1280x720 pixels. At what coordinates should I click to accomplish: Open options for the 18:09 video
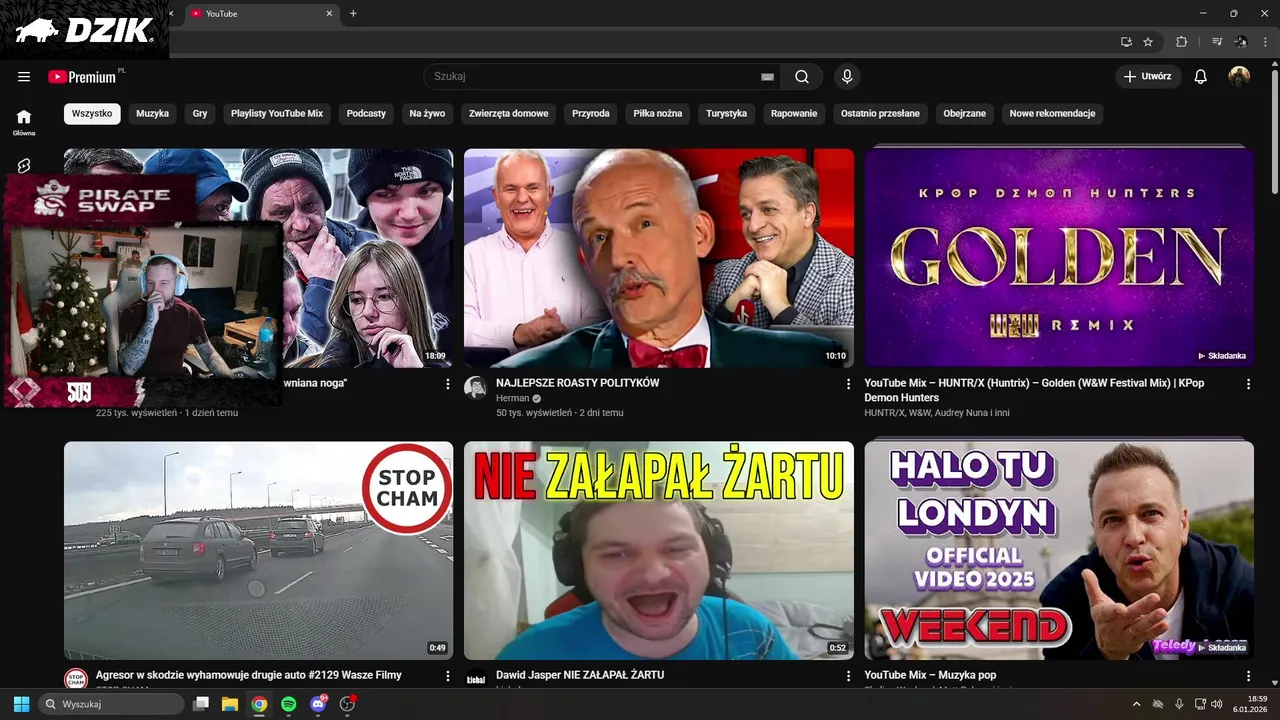[447, 384]
